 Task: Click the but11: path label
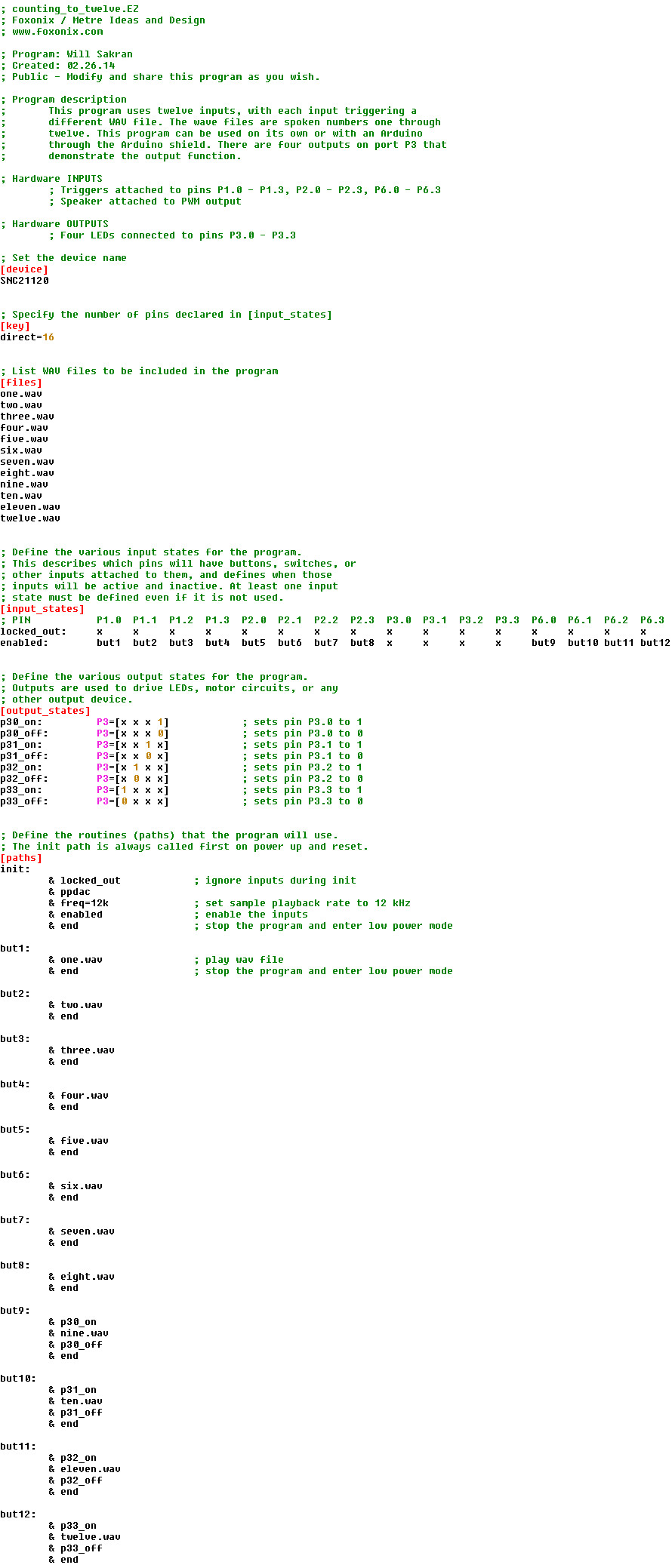[x=18, y=1447]
